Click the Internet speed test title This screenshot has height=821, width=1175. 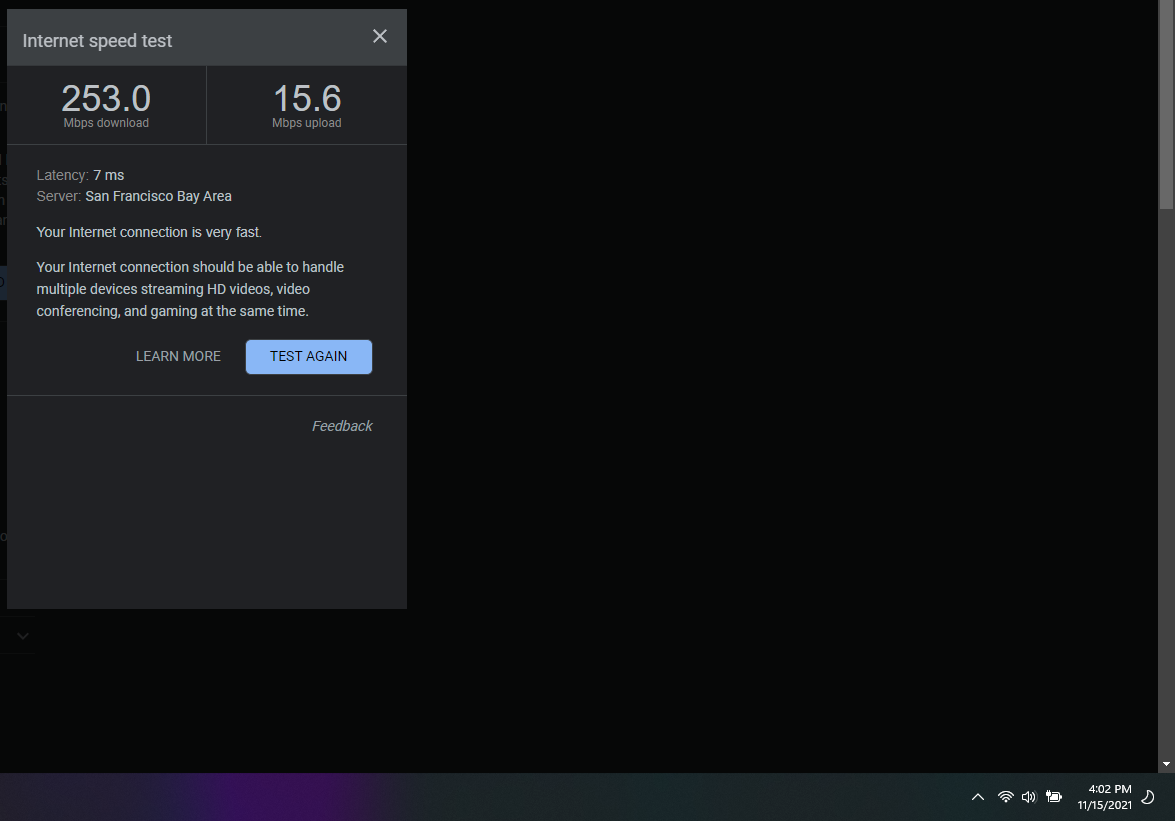point(97,41)
